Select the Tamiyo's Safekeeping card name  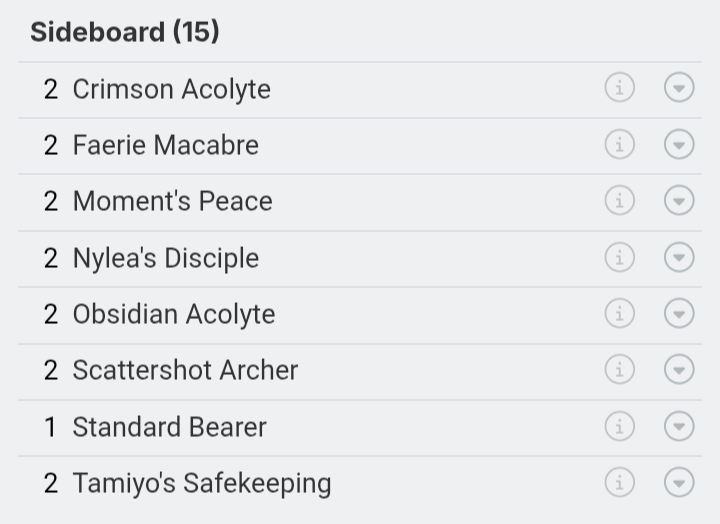pos(201,483)
